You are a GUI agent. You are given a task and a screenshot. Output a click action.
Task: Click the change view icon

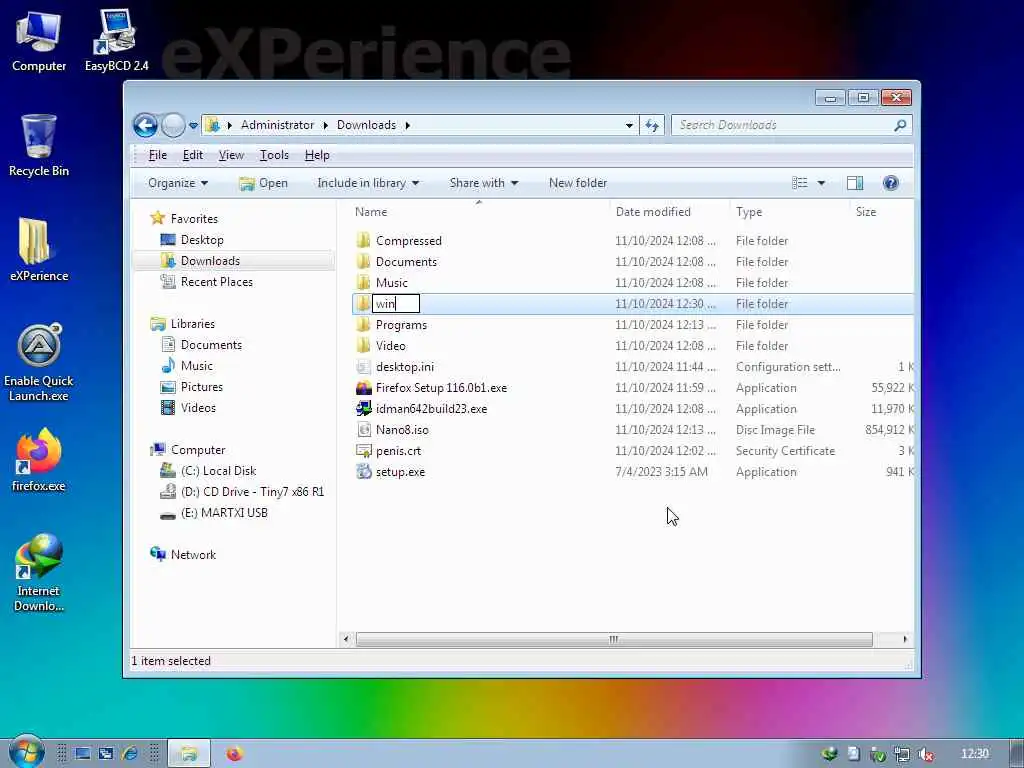click(800, 183)
